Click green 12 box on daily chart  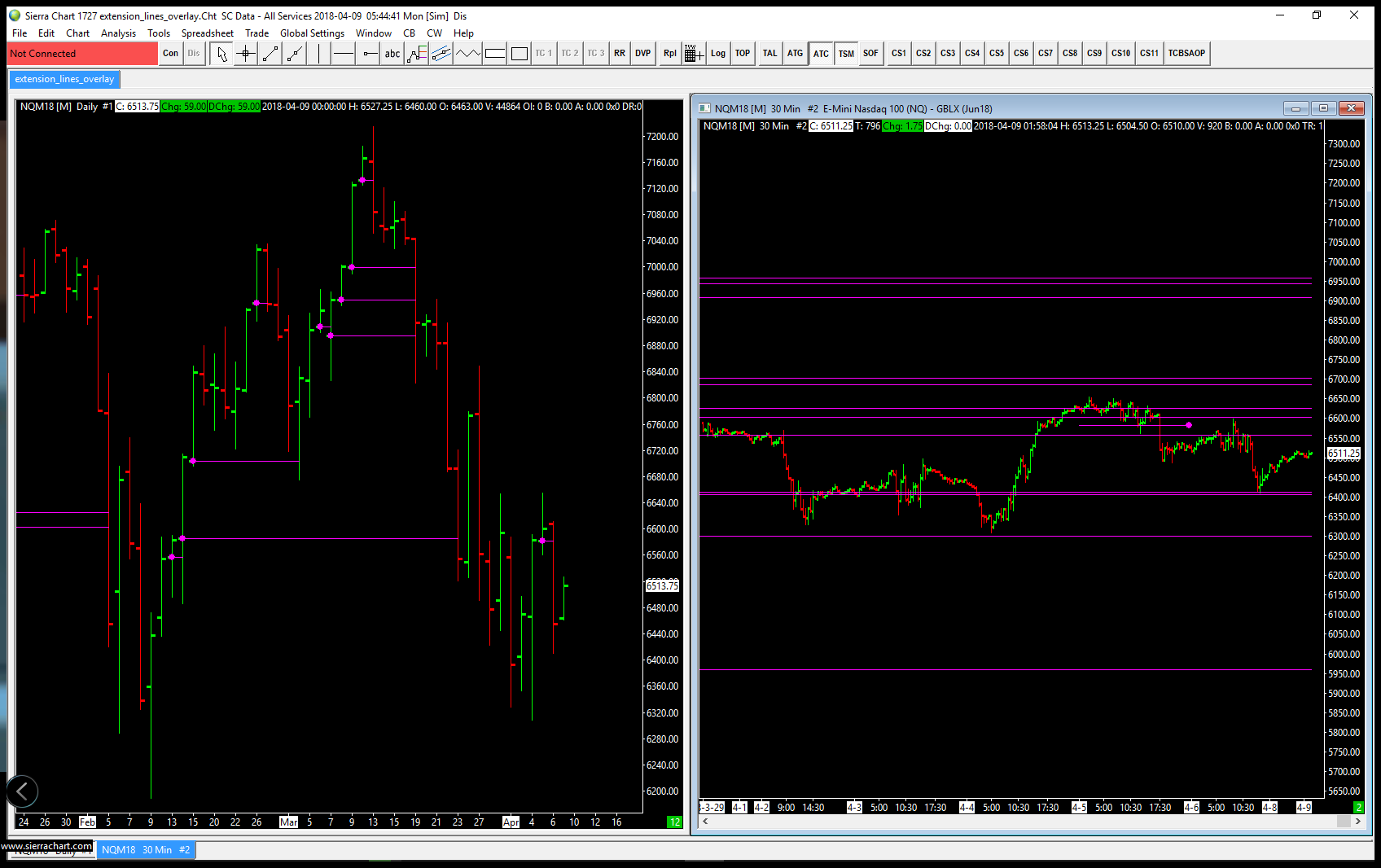click(x=674, y=822)
